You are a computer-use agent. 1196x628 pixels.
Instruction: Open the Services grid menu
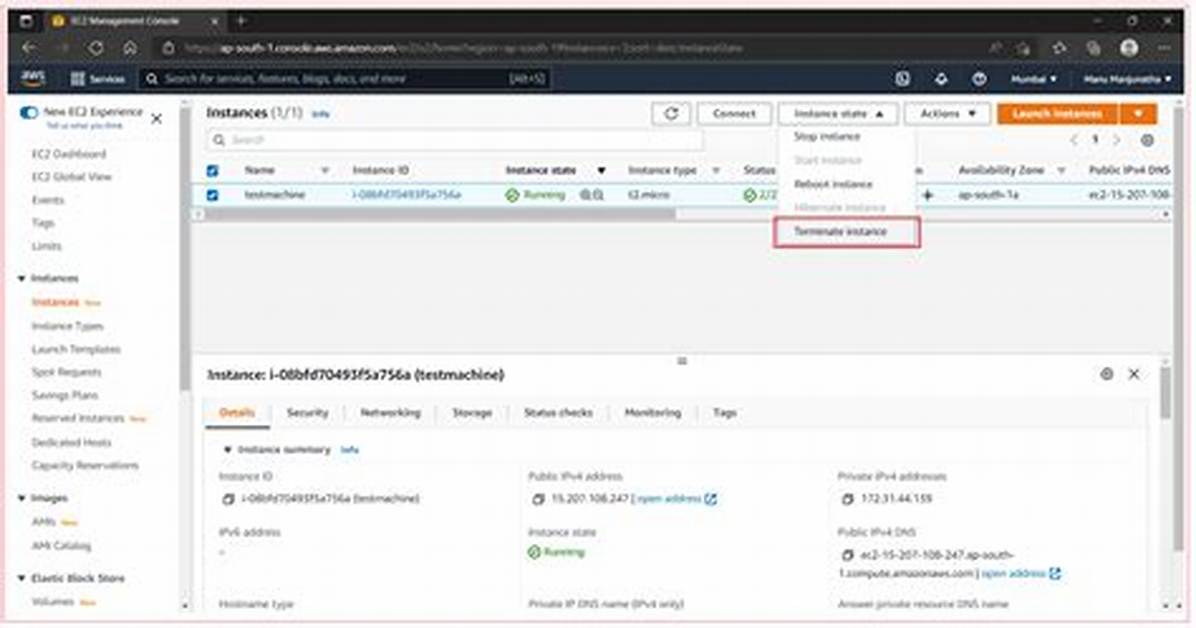[x=97, y=79]
